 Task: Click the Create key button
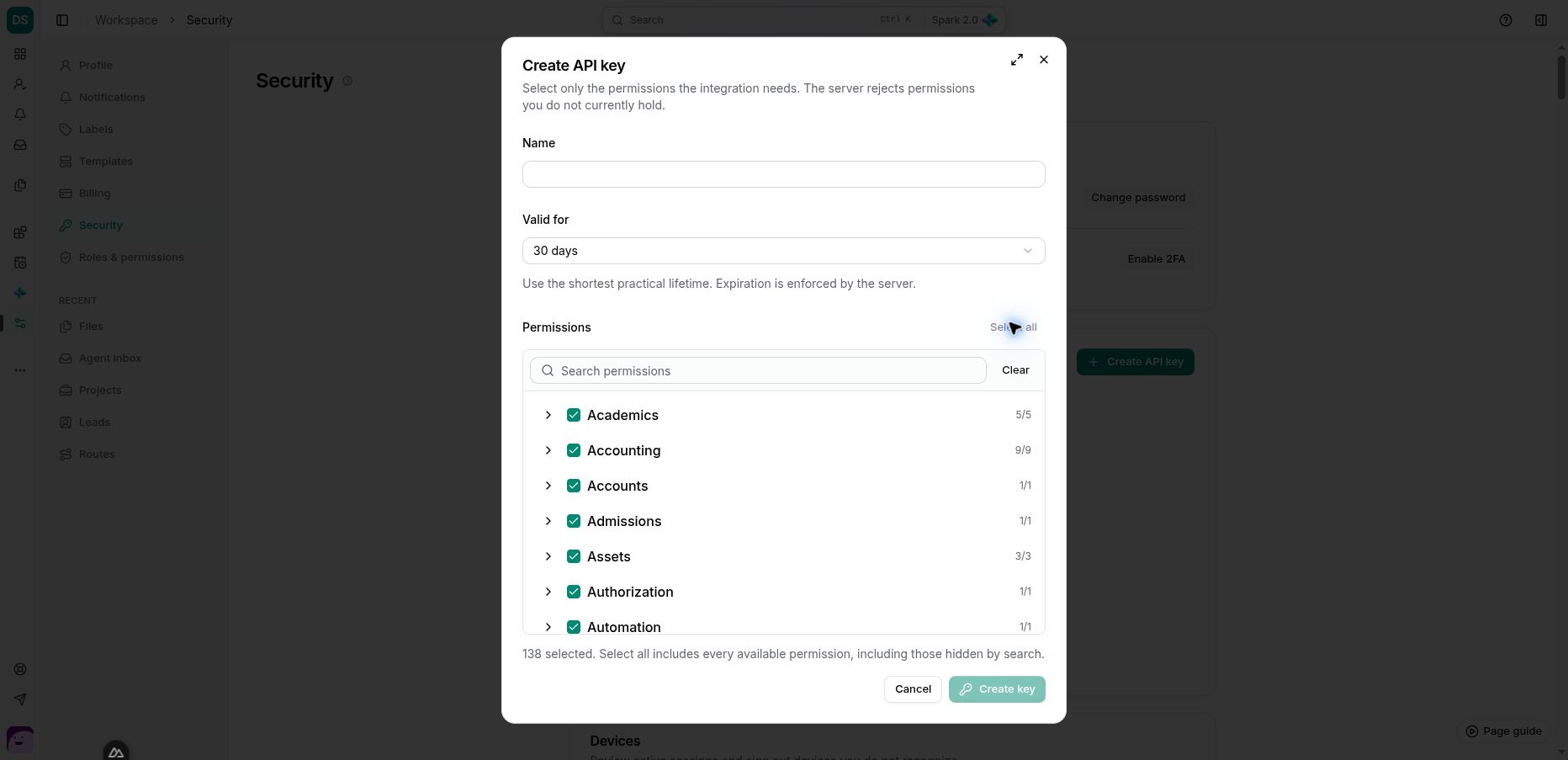[997, 689]
